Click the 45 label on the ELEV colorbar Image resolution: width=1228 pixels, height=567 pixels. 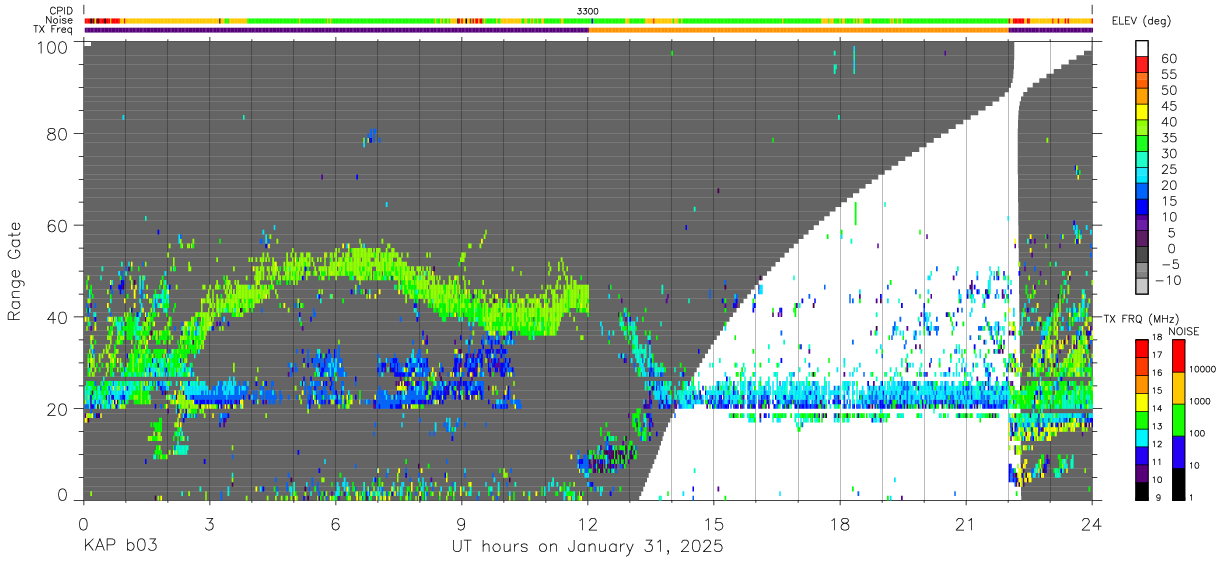[1169, 107]
